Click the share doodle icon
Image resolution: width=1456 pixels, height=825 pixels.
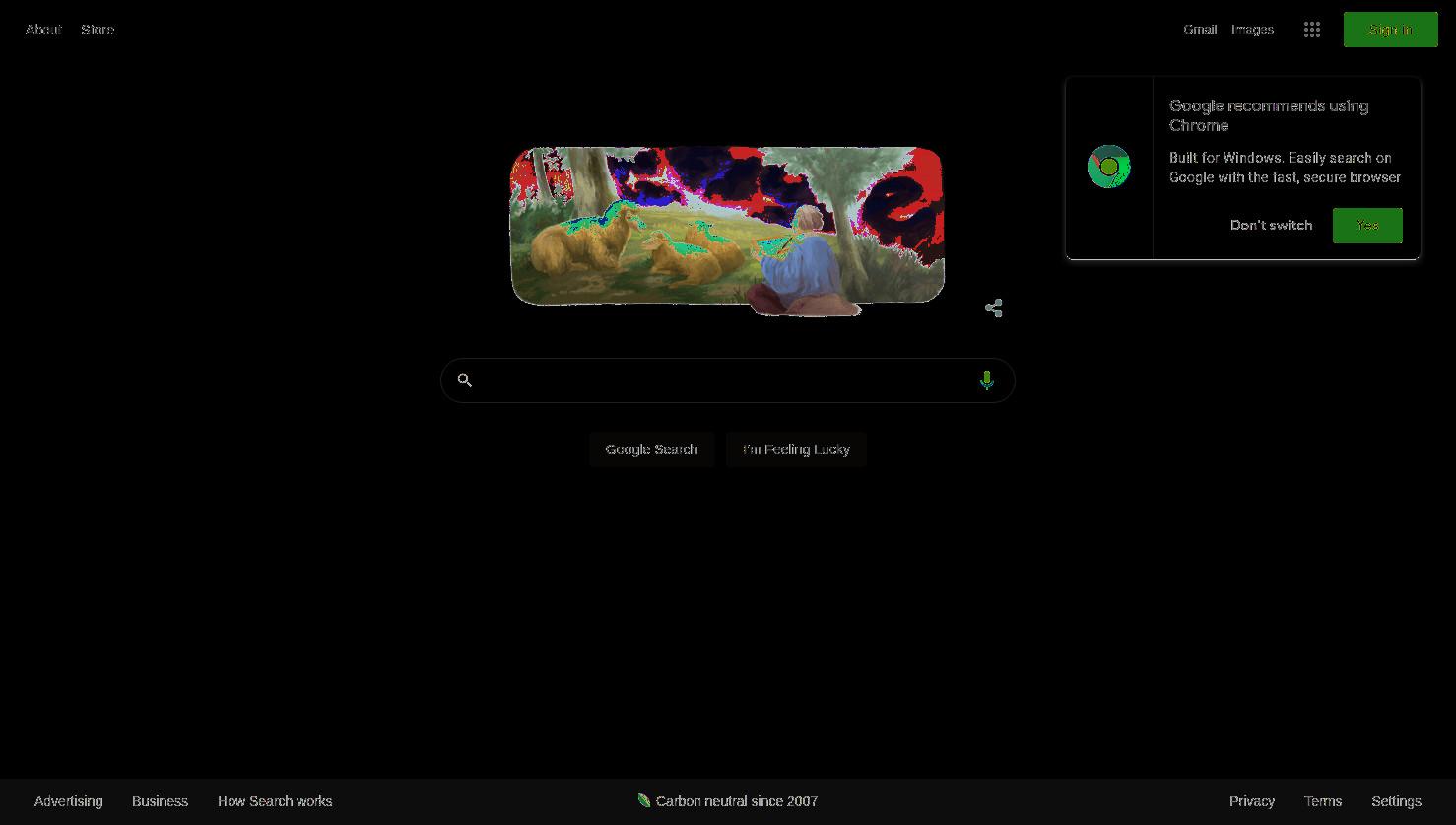pos(993,309)
